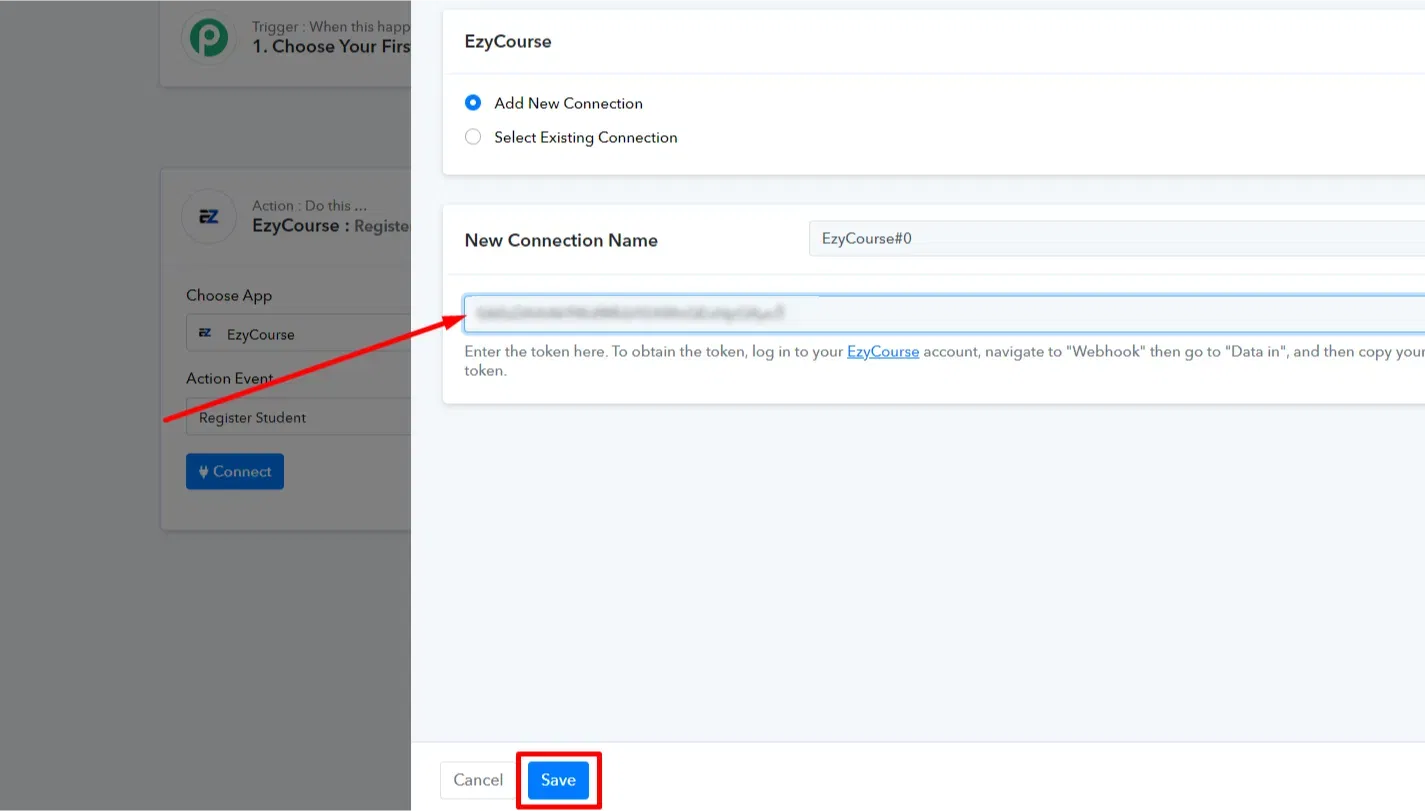
Task: Click the 'Action Event' label
Action: [230, 378]
